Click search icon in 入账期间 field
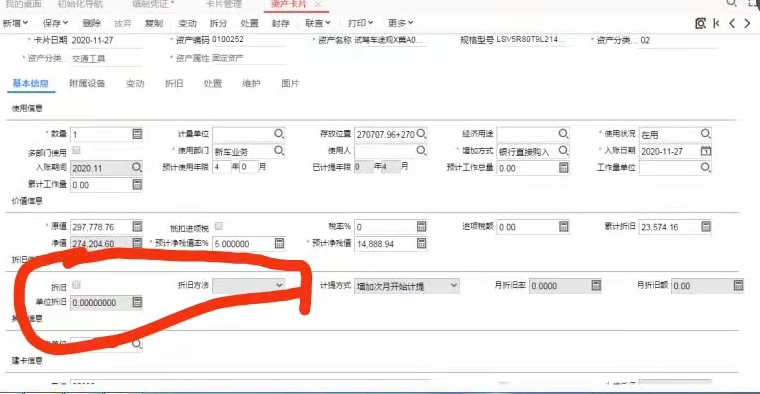 pos(137,168)
